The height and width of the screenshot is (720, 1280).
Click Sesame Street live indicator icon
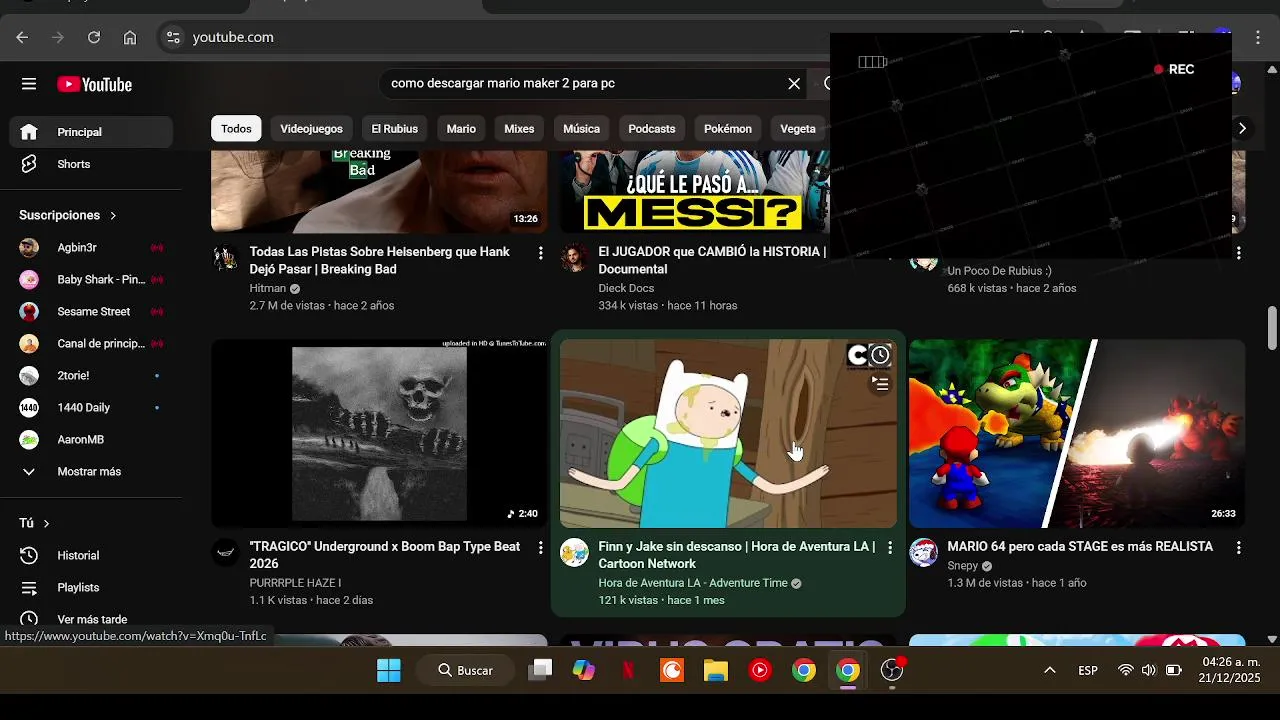click(157, 312)
